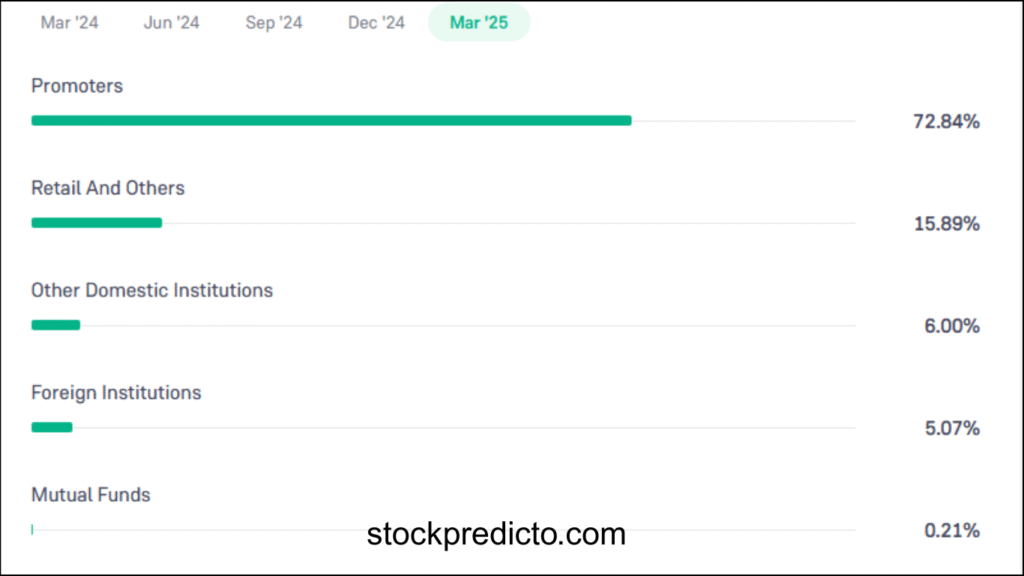
Task: Click the Promoters label
Action: tap(77, 86)
